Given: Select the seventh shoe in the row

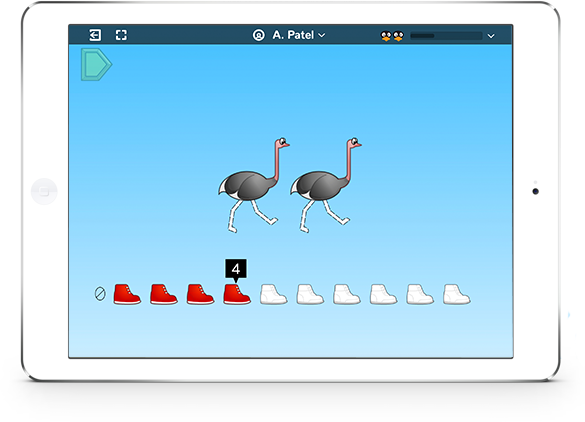Looking at the screenshot, I should 346,294.
